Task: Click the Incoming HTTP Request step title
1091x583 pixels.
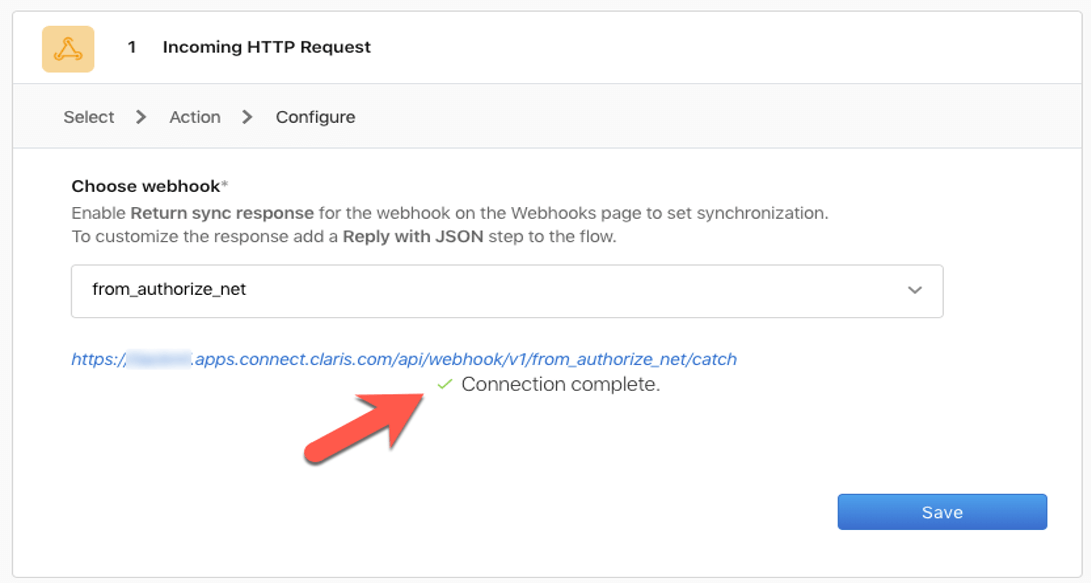Action: pos(266,47)
